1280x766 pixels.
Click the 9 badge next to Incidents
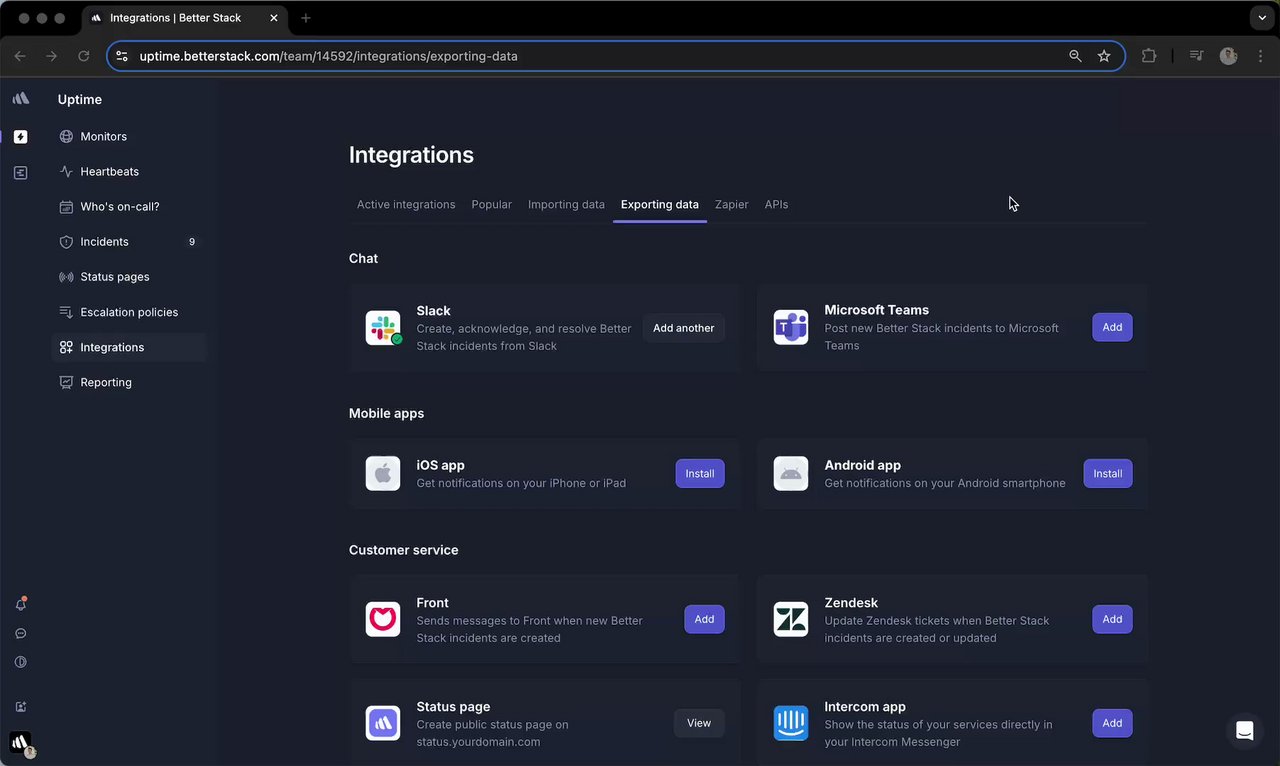pyautogui.click(x=192, y=242)
